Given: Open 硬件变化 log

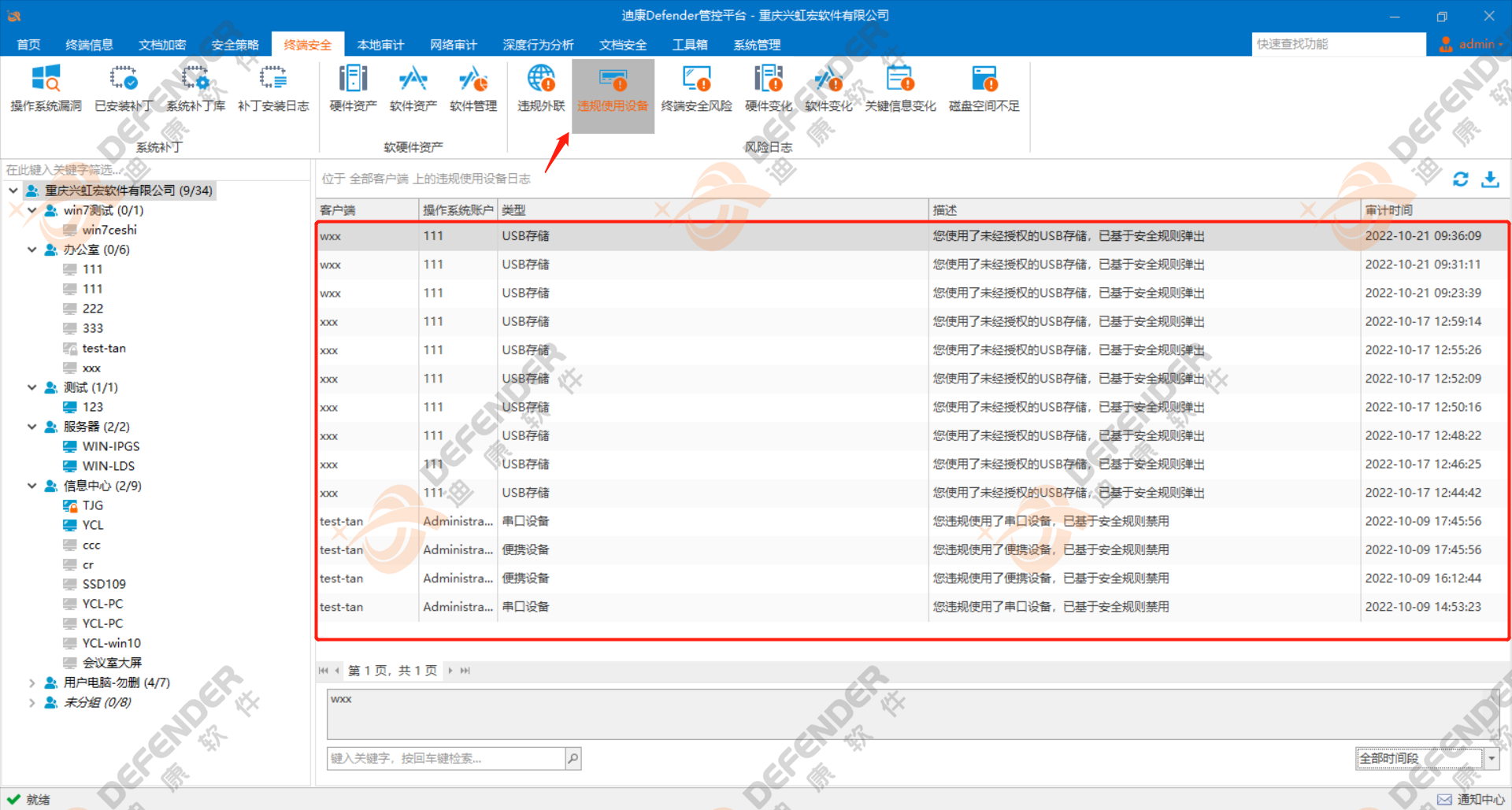Looking at the screenshot, I should (x=768, y=89).
